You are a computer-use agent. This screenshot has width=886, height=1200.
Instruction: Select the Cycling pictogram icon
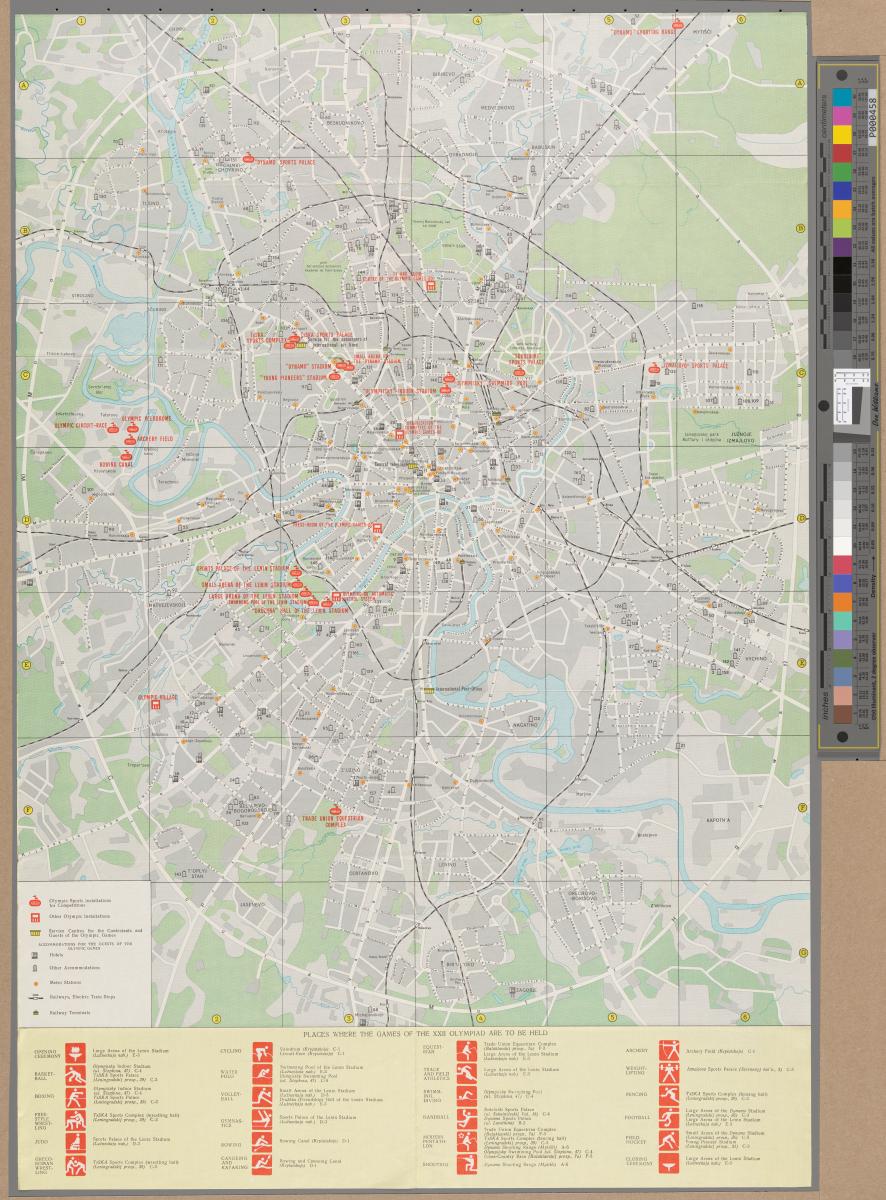(x=263, y=1051)
